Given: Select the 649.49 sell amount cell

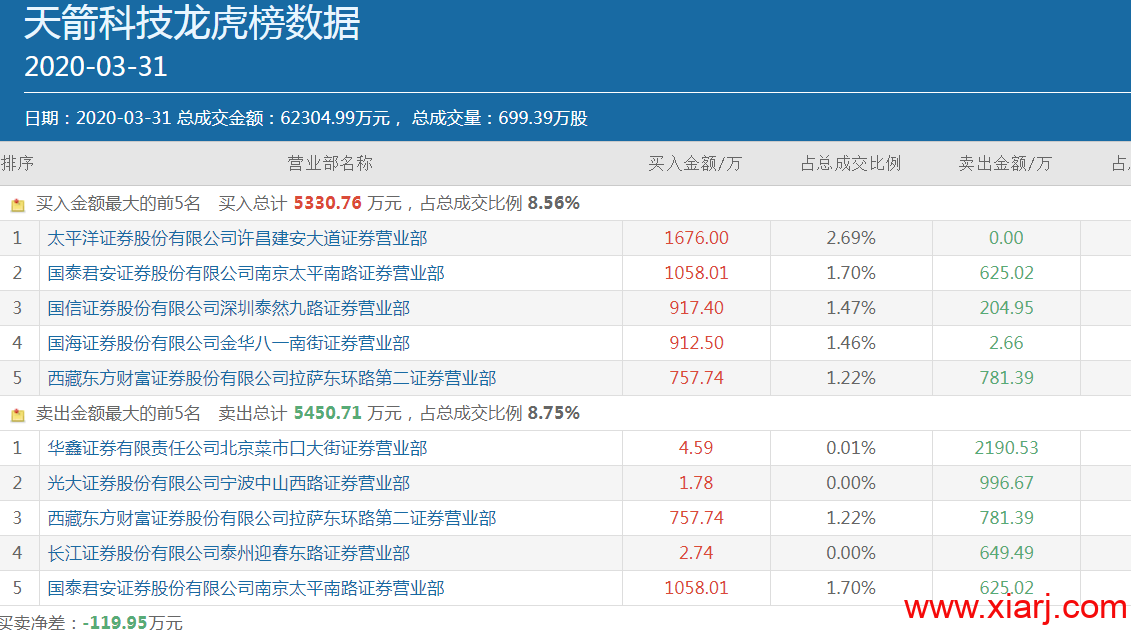Looking at the screenshot, I should point(1006,553).
